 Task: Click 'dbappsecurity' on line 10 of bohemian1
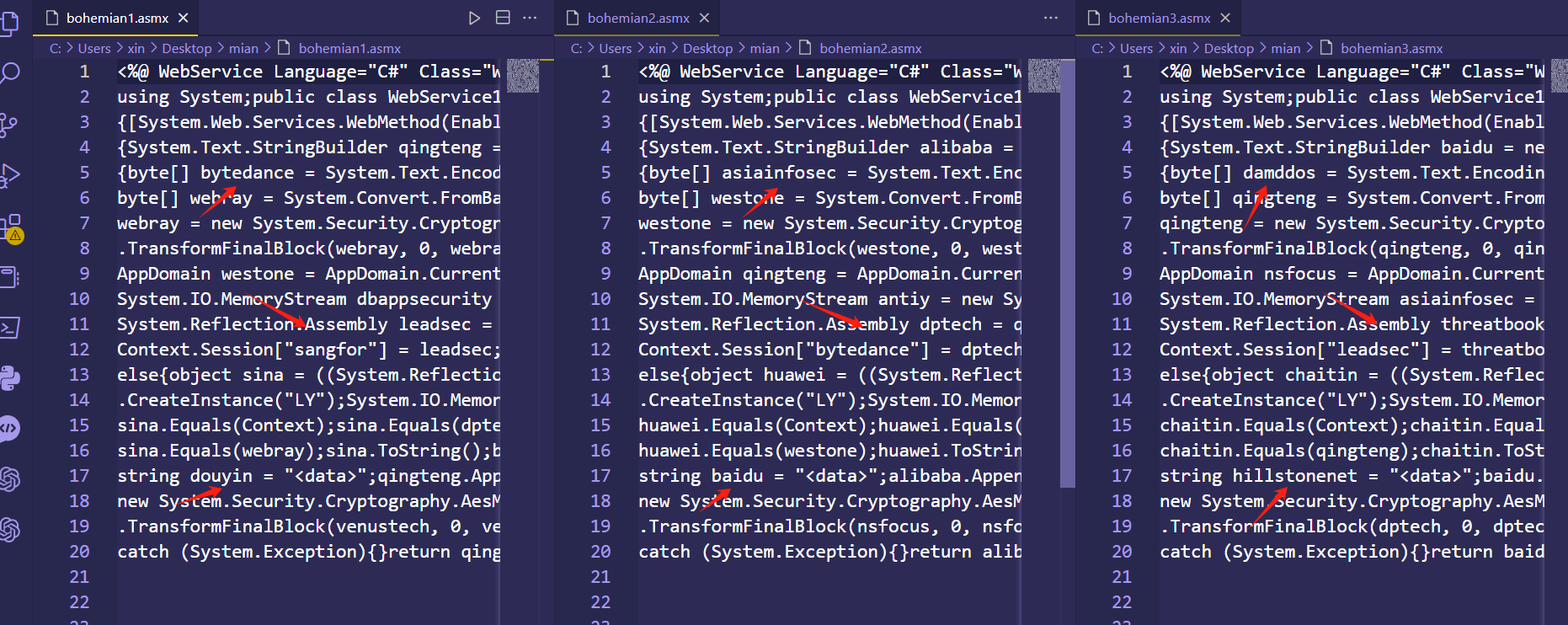[x=424, y=299]
